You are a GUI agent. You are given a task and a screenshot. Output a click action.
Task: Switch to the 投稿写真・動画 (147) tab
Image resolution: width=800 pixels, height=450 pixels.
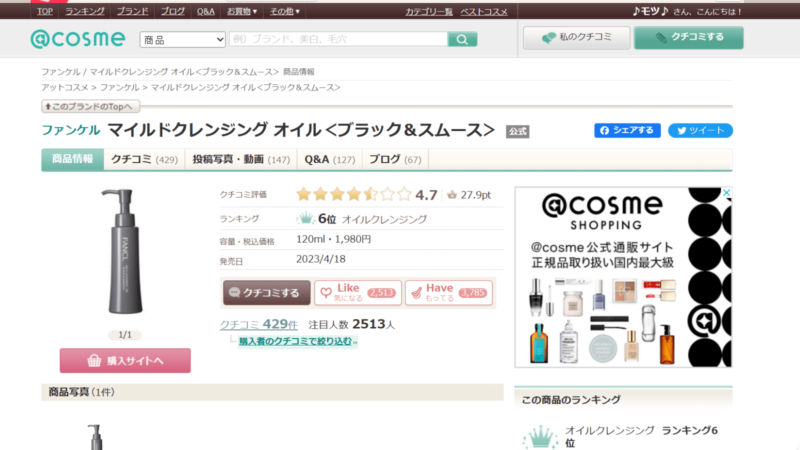[241, 160]
